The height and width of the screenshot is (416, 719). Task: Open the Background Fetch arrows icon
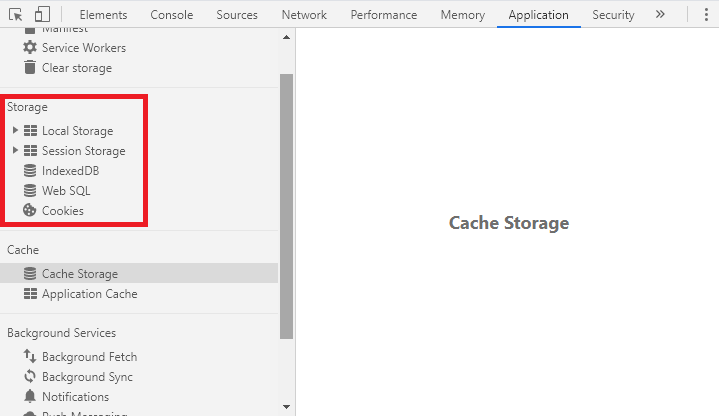click(30, 356)
